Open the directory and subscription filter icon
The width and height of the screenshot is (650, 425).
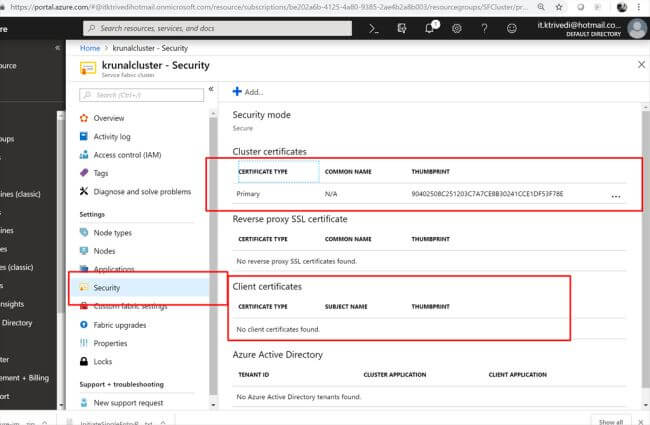coord(402,29)
